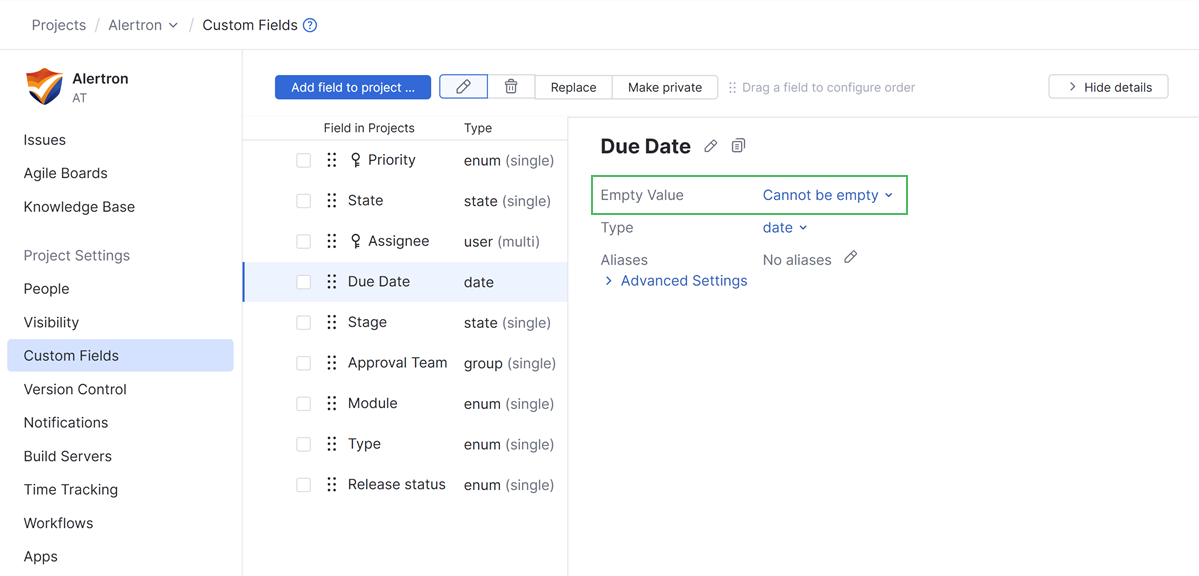Tick the checkbox next to Release status

[303, 484]
